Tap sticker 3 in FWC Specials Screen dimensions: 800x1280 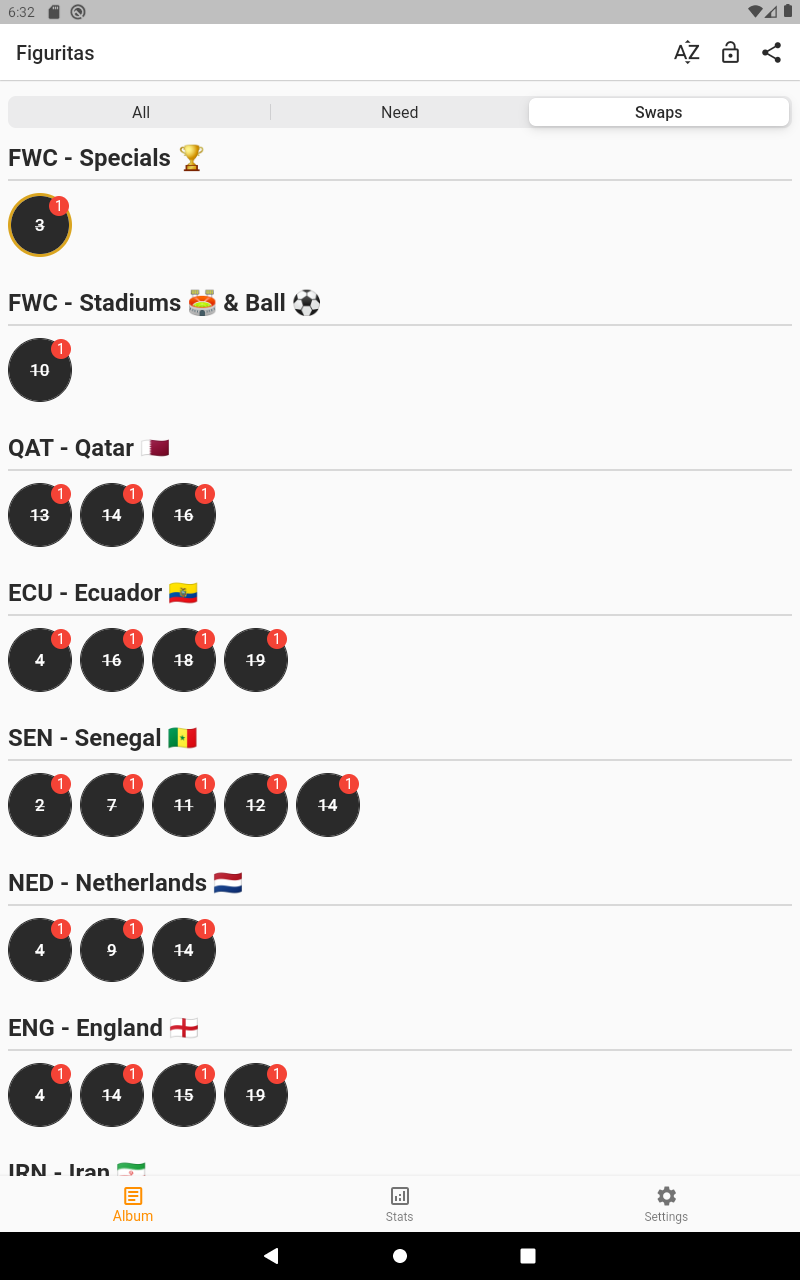tap(40, 225)
